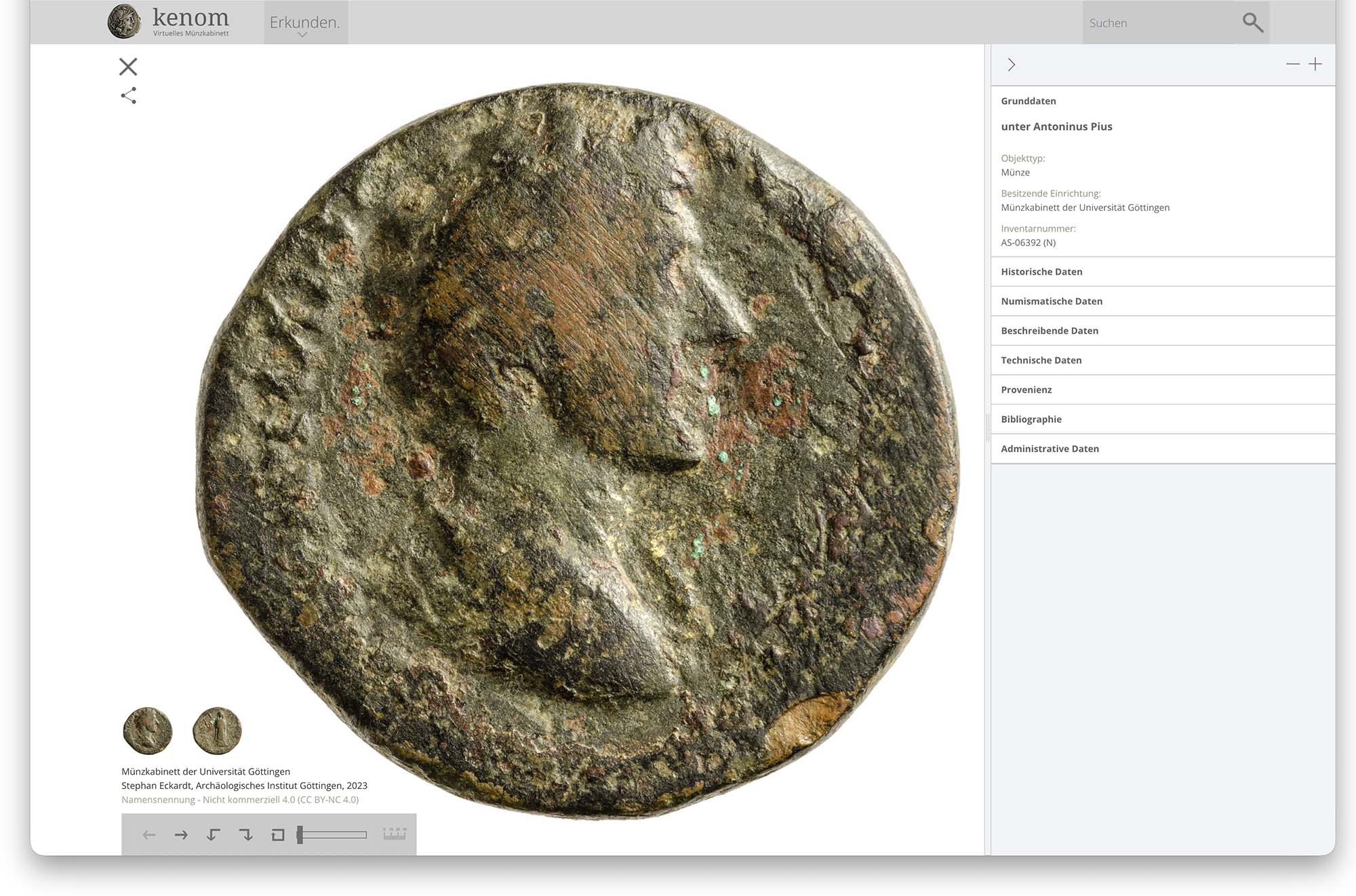Screen dimensions: 1356x896
Task: Collapse all sections with minus icon
Action: pyautogui.click(x=1292, y=64)
